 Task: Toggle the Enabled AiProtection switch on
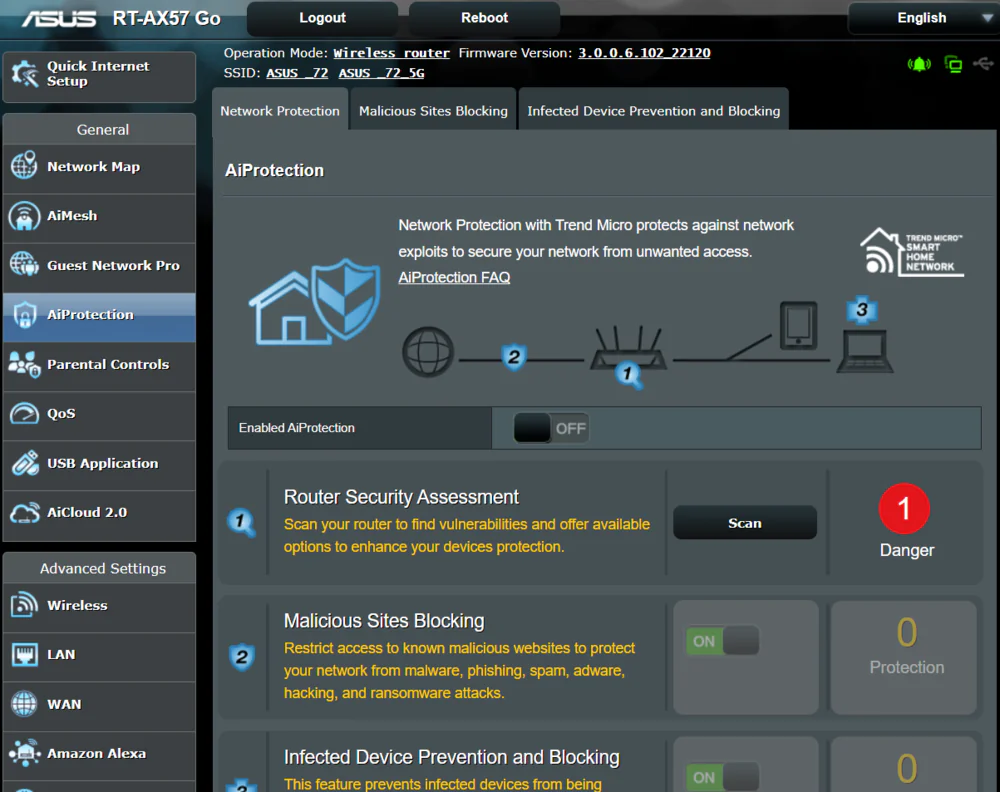pyautogui.click(x=551, y=428)
